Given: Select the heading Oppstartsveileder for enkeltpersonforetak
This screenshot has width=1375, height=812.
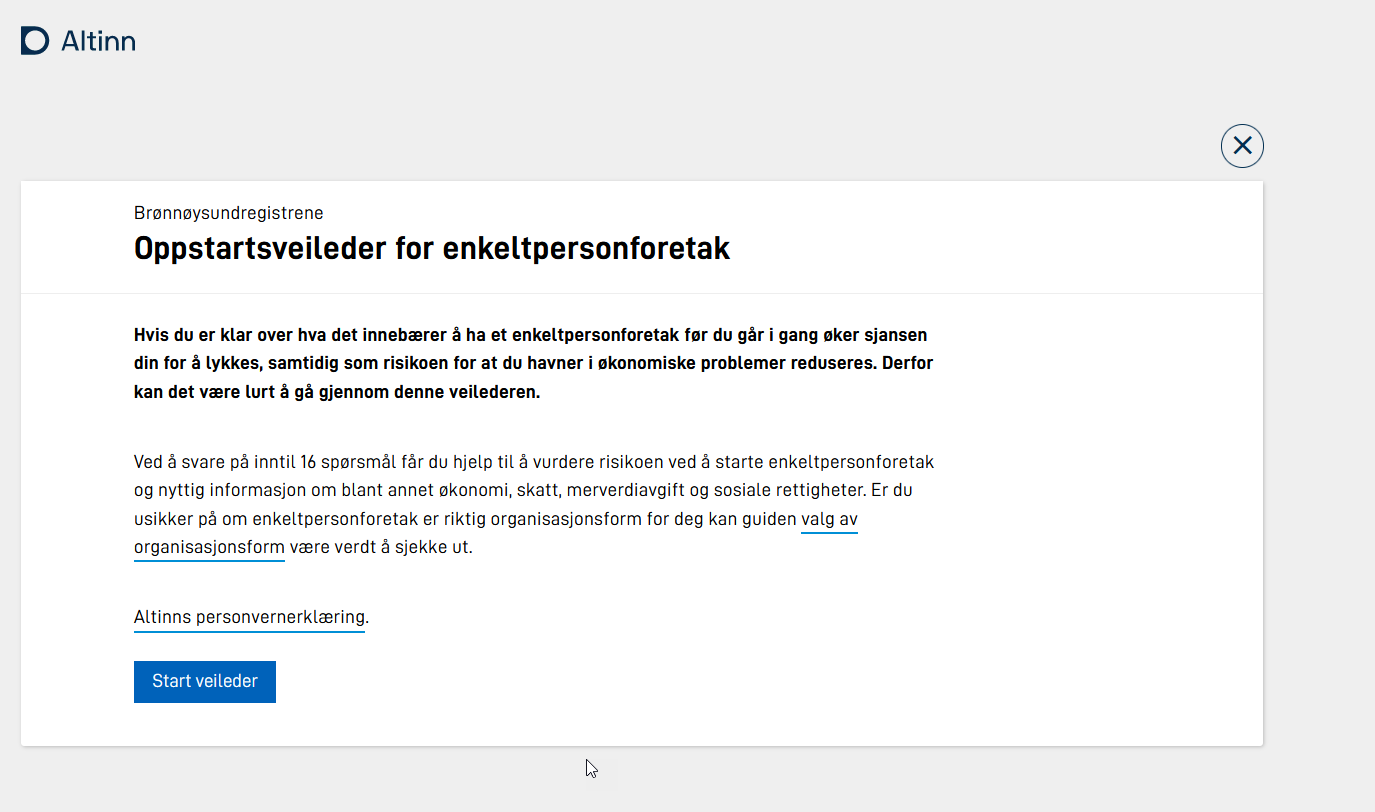Looking at the screenshot, I should click(432, 249).
